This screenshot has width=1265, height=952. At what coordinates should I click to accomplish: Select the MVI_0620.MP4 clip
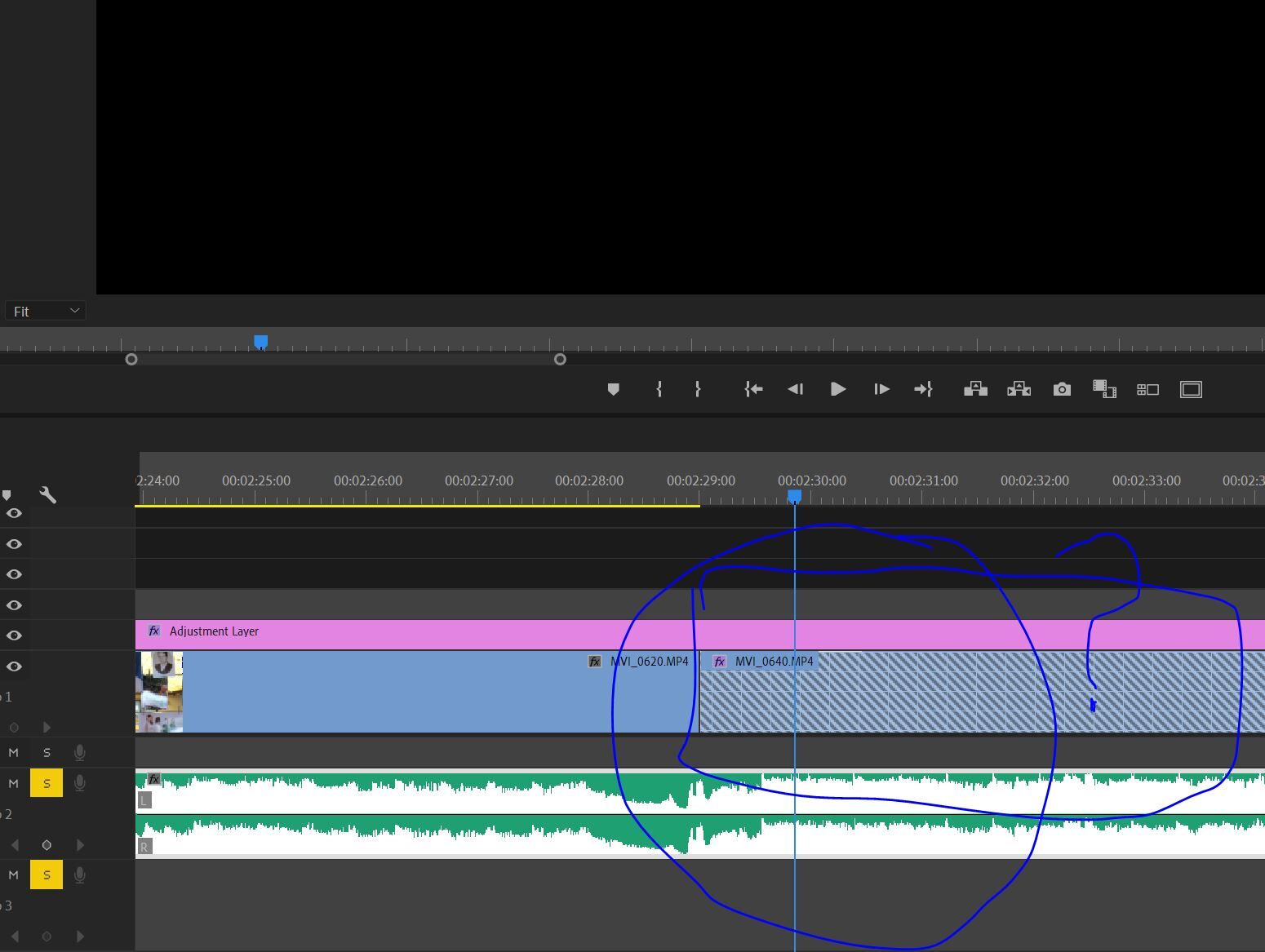click(416, 692)
